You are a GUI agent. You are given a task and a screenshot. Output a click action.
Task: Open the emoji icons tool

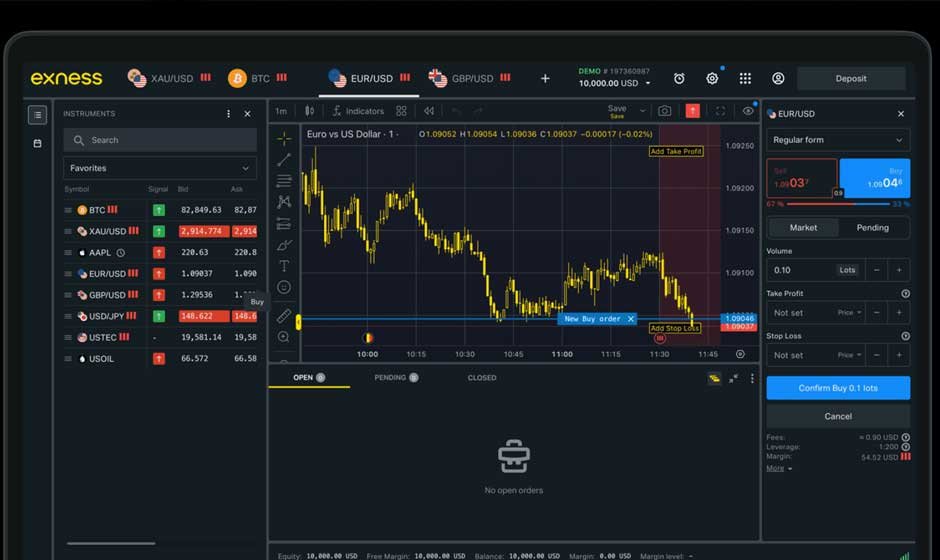coord(284,287)
